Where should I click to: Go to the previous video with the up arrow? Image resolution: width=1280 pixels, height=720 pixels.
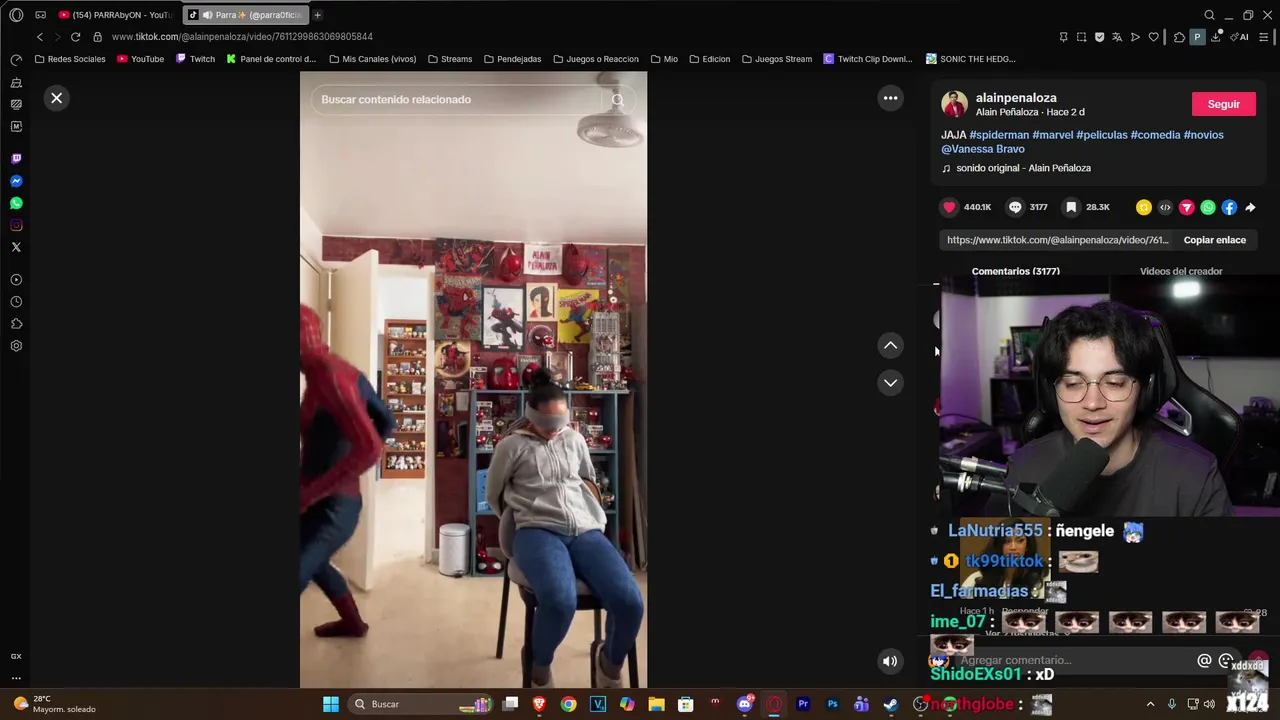[890, 345]
